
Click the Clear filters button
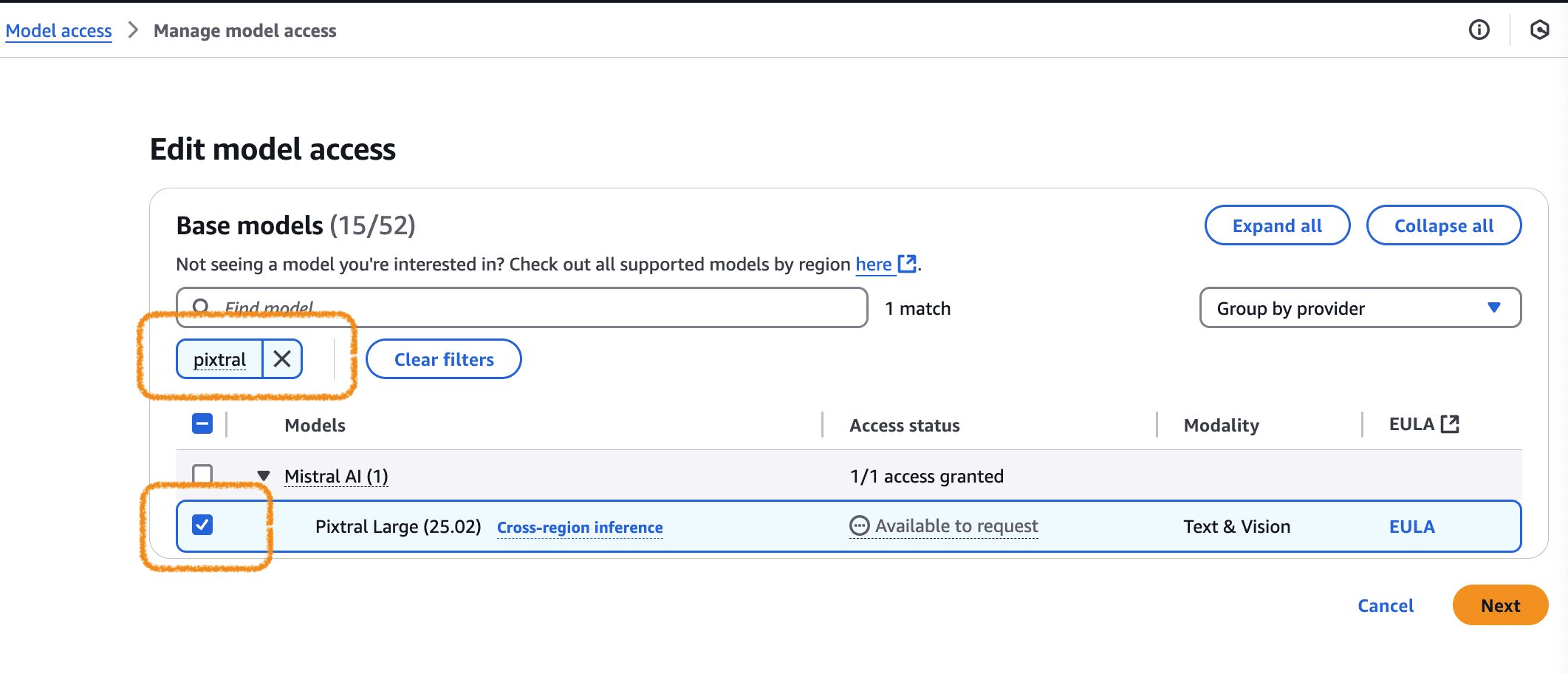pyautogui.click(x=443, y=359)
